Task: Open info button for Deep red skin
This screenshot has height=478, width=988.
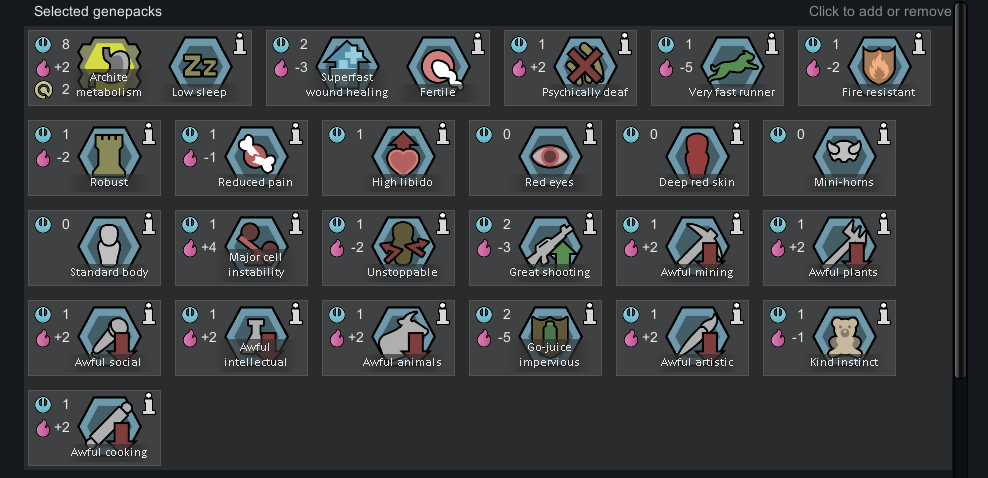Action: tap(737, 134)
